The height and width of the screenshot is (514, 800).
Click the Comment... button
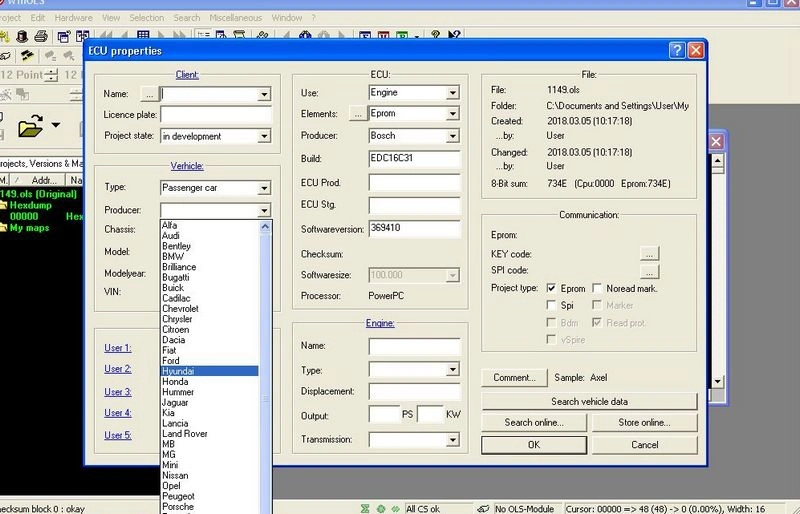pyautogui.click(x=514, y=378)
